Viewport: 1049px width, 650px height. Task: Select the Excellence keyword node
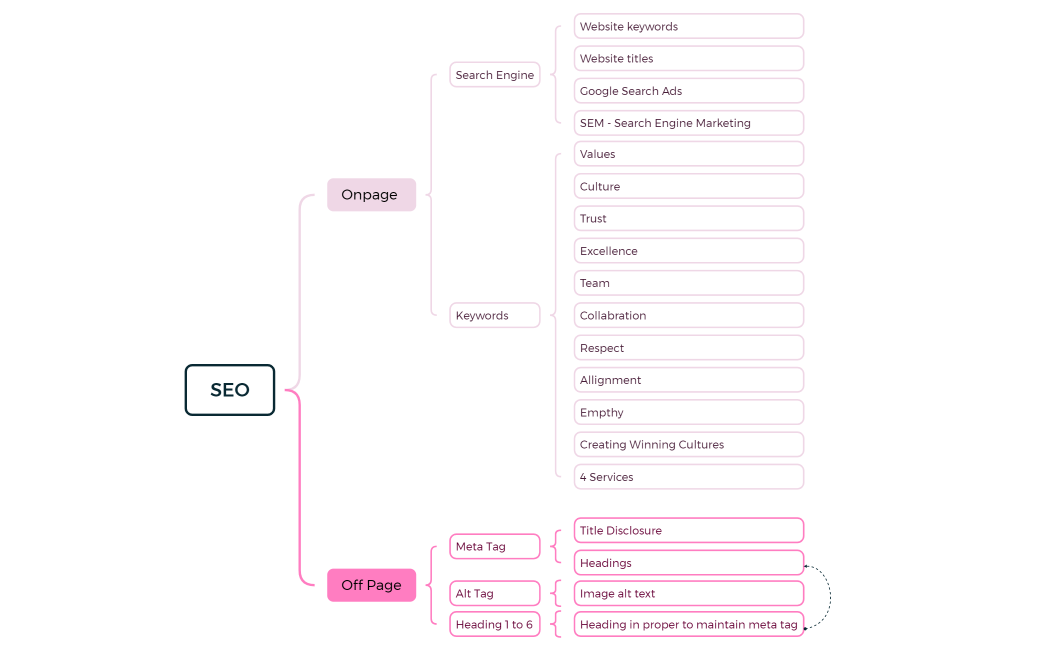688,251
